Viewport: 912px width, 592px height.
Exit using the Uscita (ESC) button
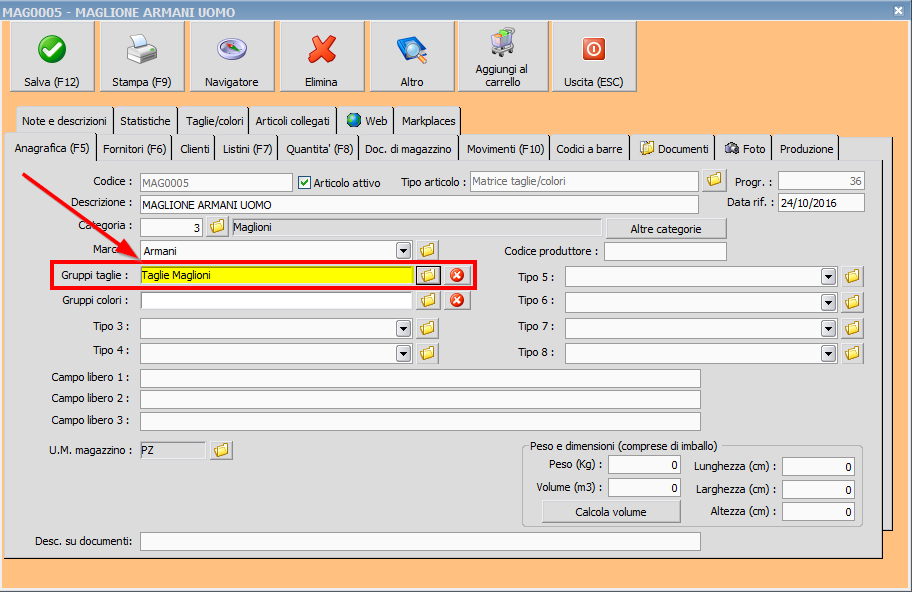point(593,57)
